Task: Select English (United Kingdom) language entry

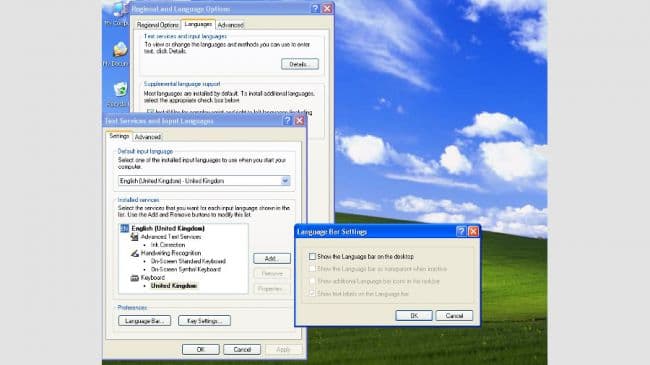Action: (168, 229)
